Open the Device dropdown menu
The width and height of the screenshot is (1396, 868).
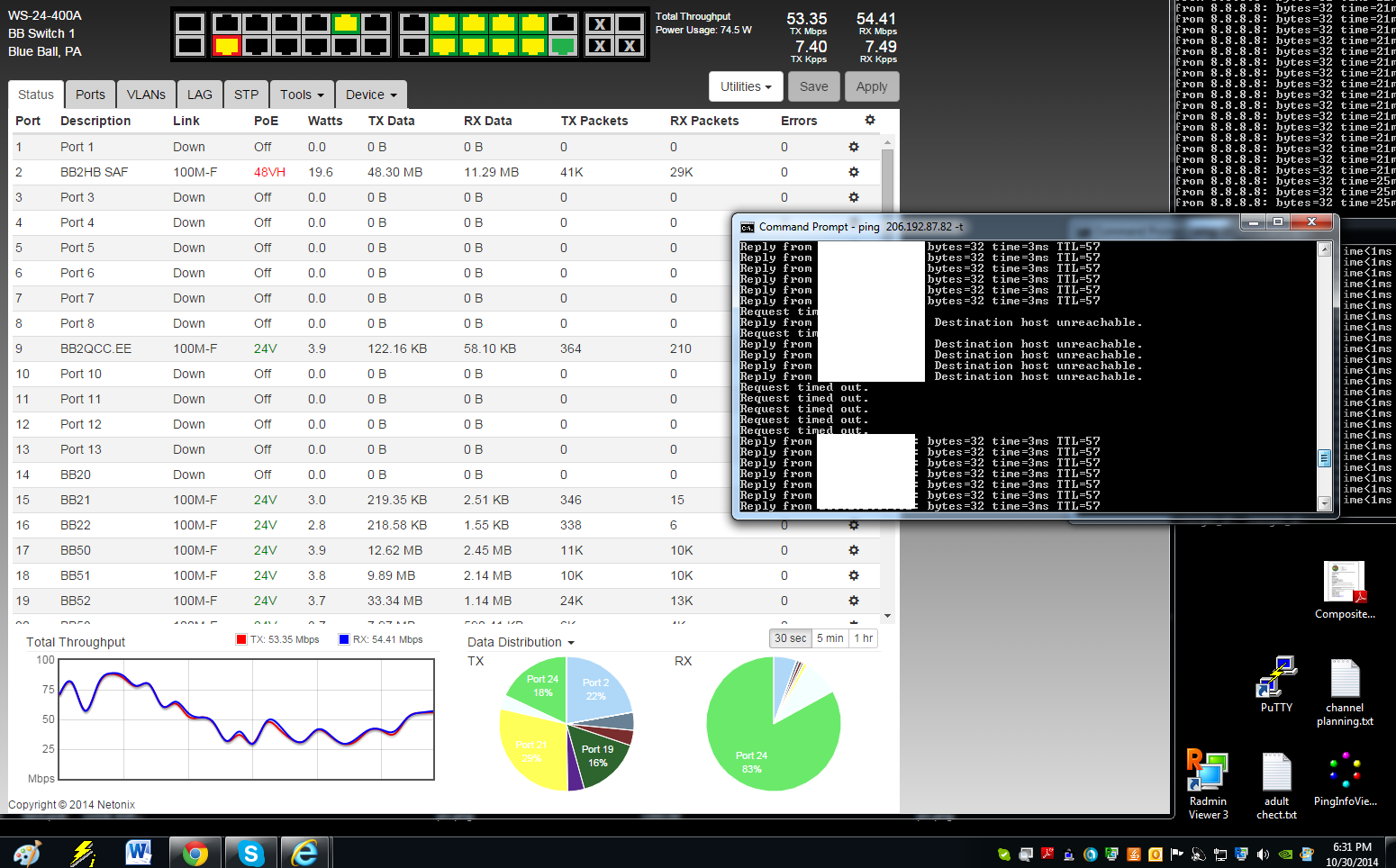[370, 95]
